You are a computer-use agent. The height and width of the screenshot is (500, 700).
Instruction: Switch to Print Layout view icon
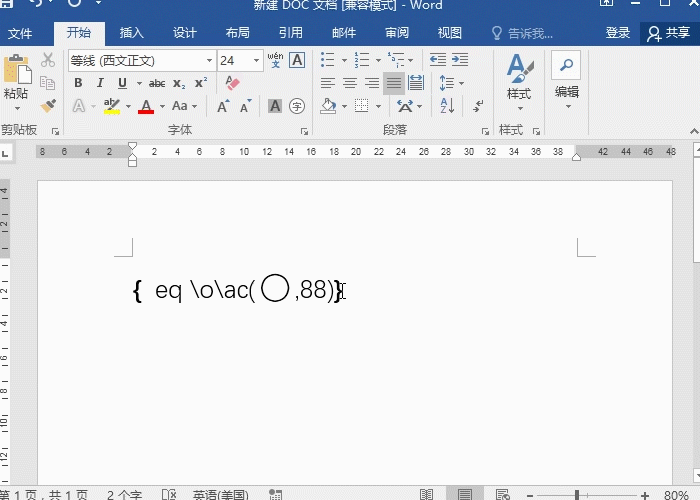point(465,495)
